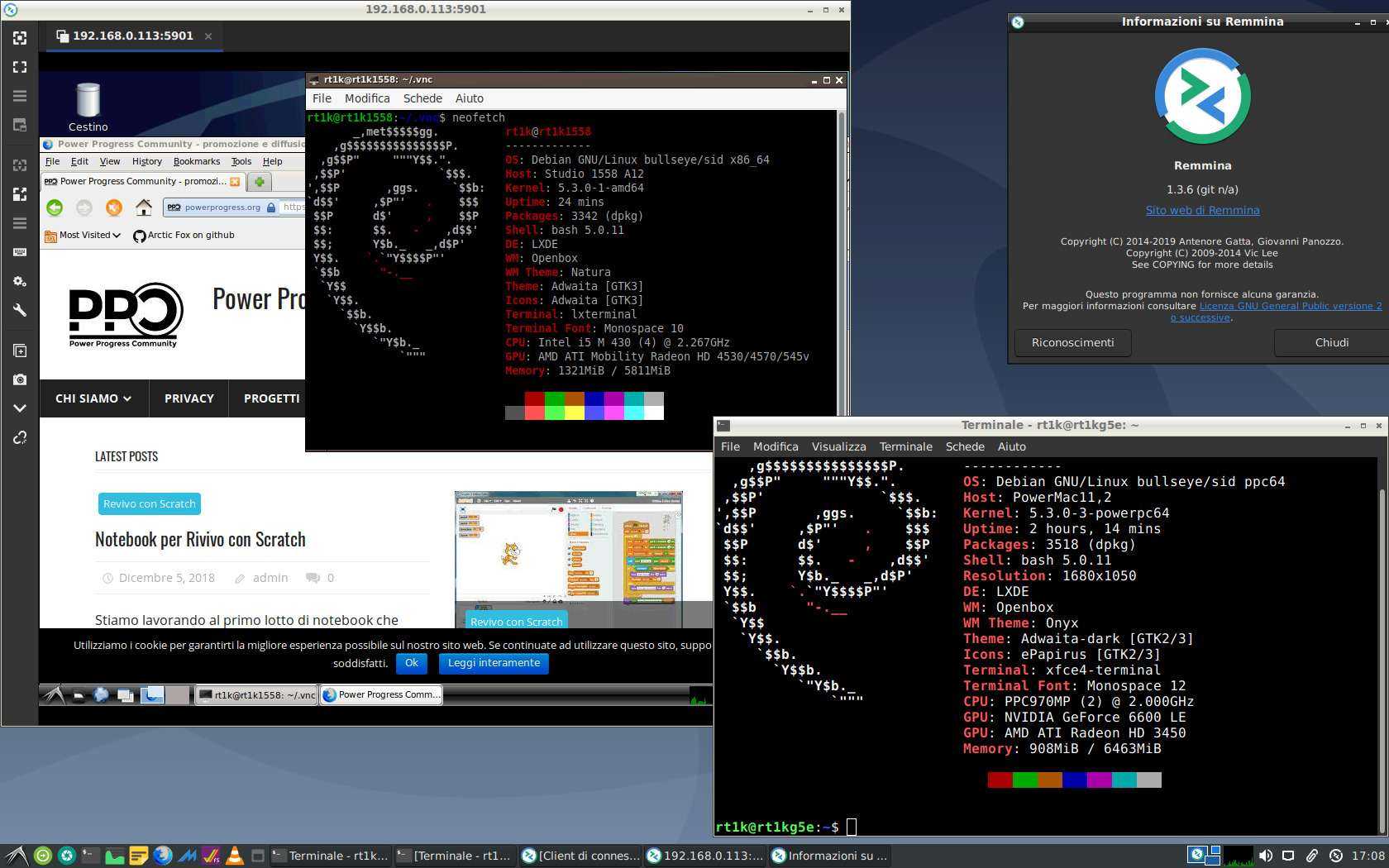Click the disconnect icon in Remmina sidebar
The width and height of the screenshot is (1389, 868).
(20, 437)
